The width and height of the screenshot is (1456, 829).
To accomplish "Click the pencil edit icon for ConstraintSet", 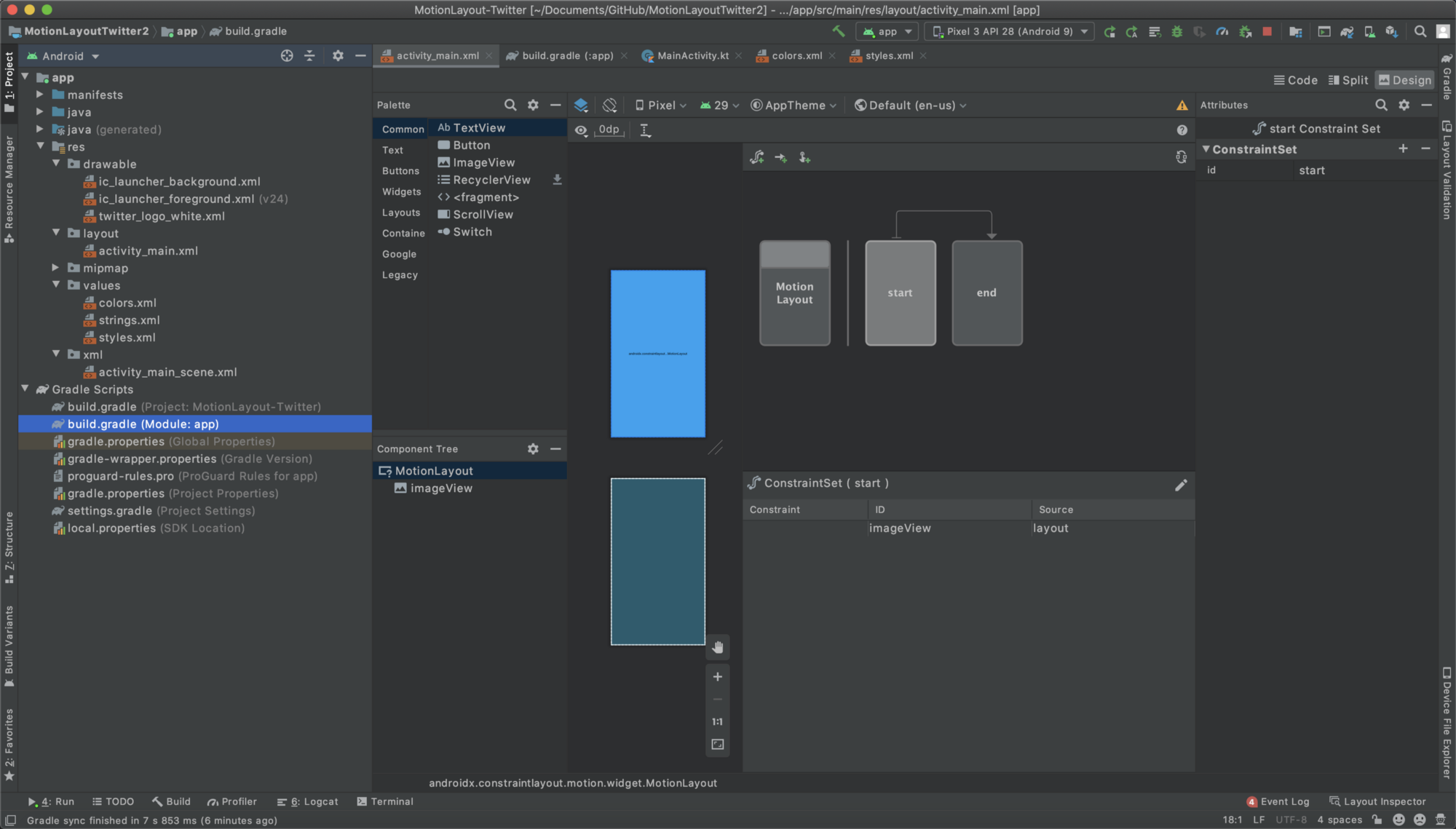I will pos(1181,485).
